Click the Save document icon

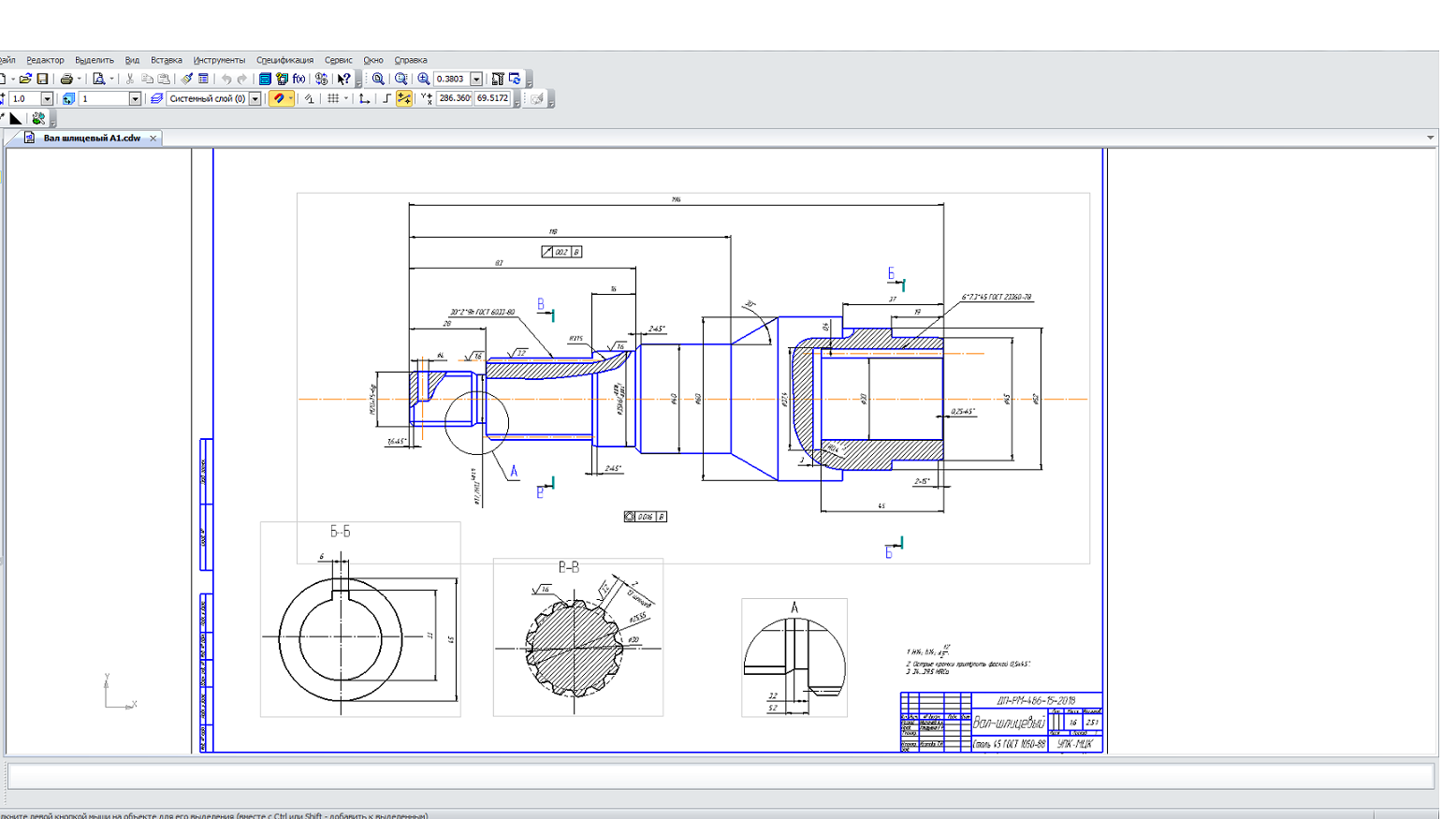point(42,80)
